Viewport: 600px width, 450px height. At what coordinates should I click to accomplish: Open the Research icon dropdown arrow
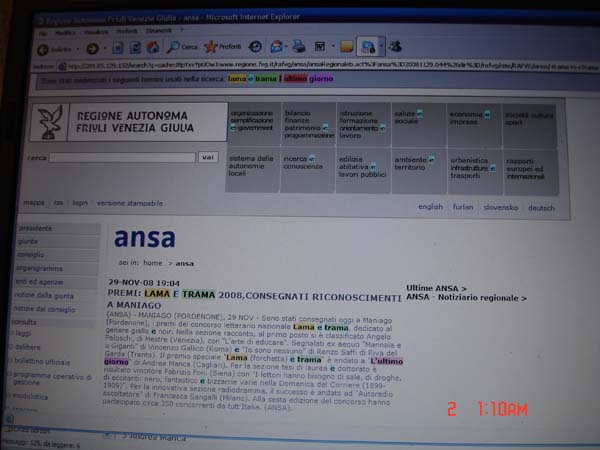tap(381, 46)
